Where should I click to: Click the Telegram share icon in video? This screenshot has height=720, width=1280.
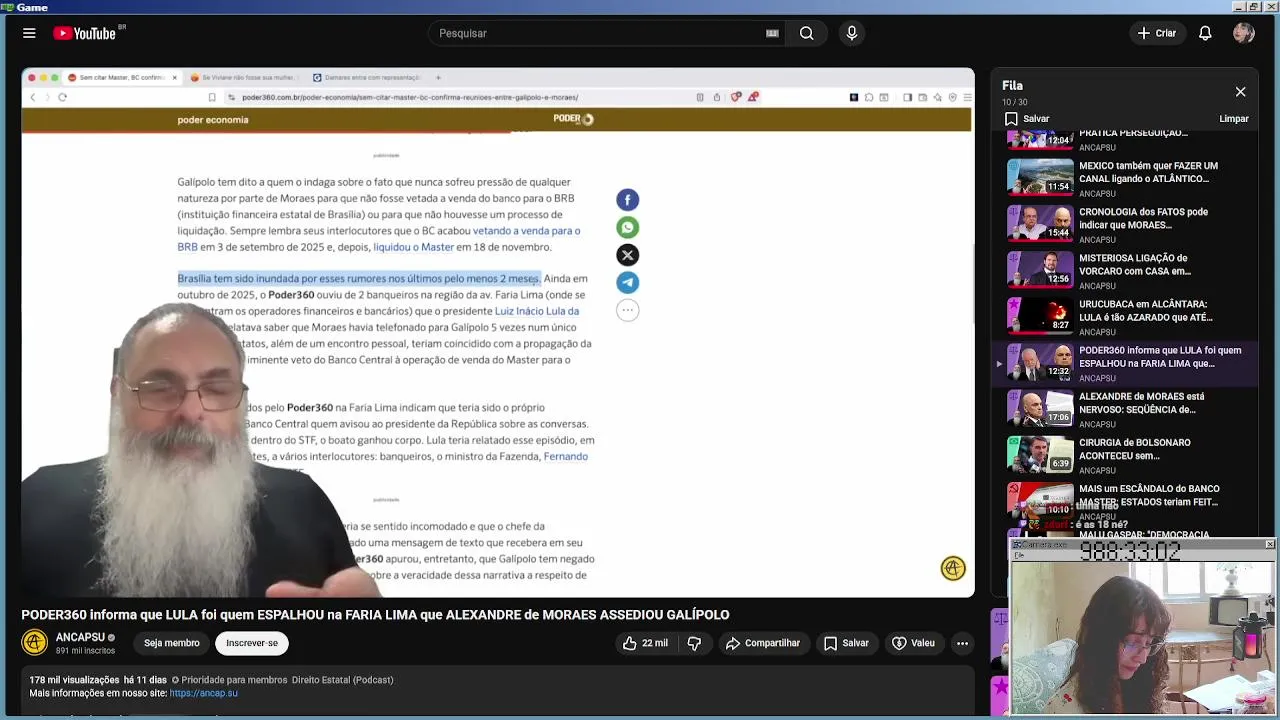click(x=627, y=282)
